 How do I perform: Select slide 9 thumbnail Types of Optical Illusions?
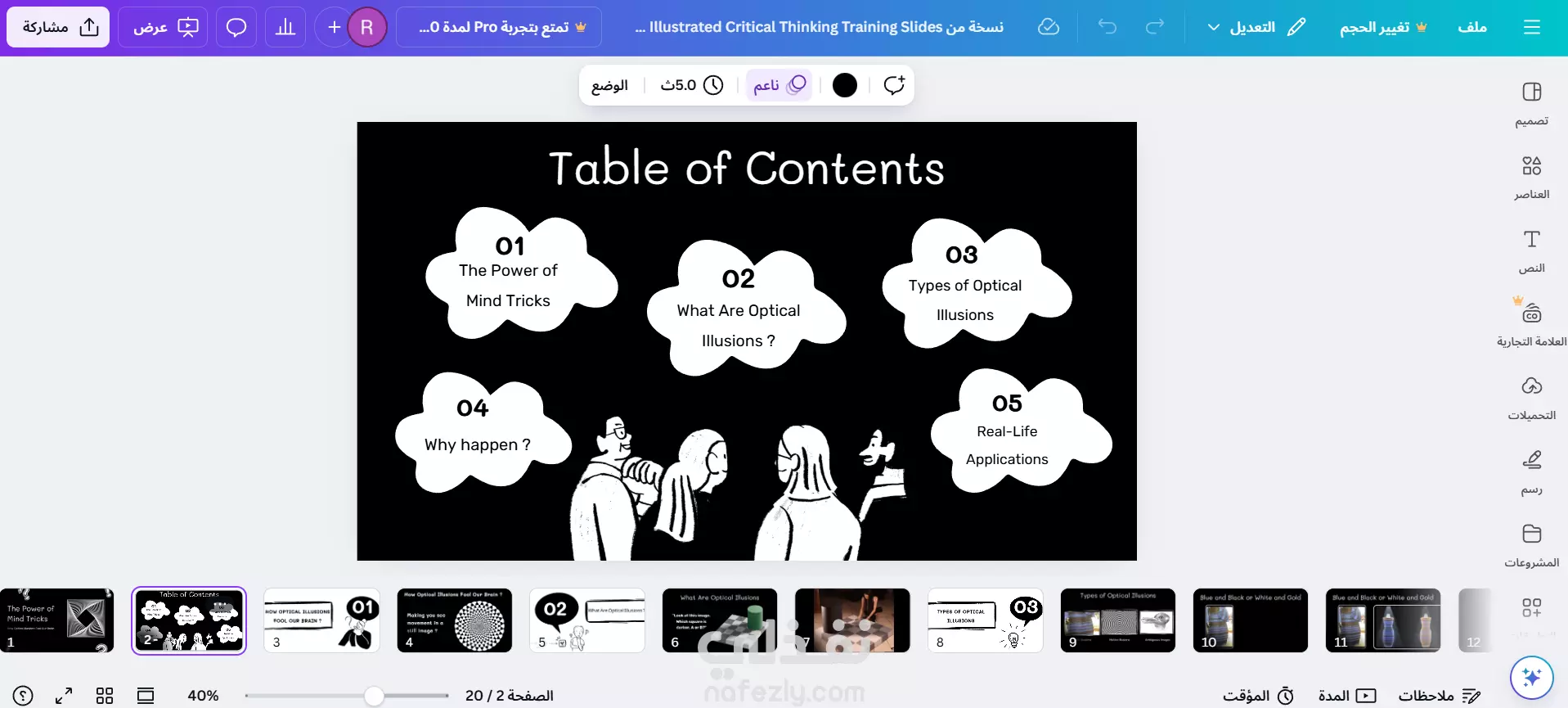tap(1117, 620)
